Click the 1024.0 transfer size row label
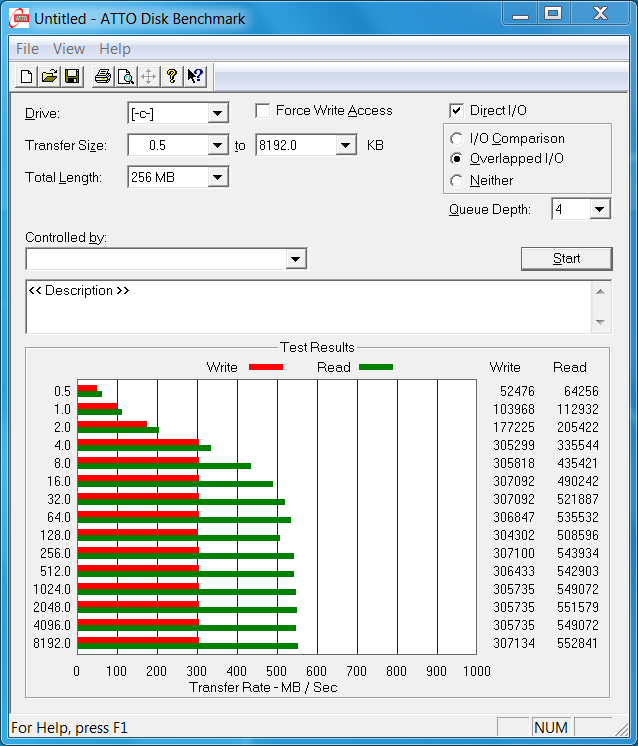Screen dimensions: 638x746 pyautogui.click(x=51, y=589)
